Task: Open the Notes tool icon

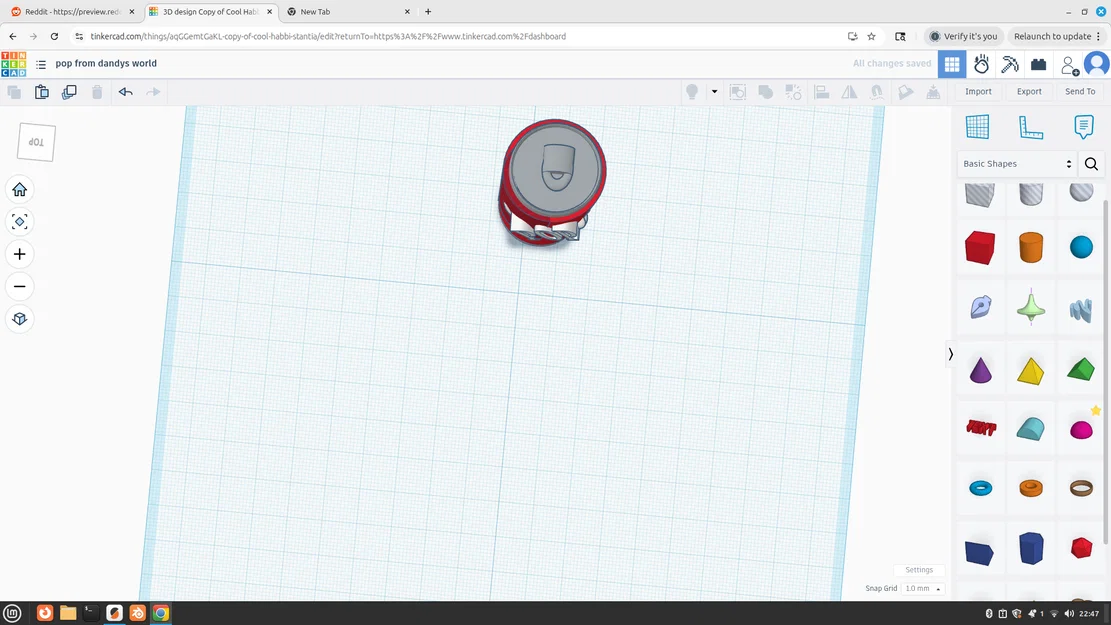Action: pyautogui.click(x=1083, y=127)
